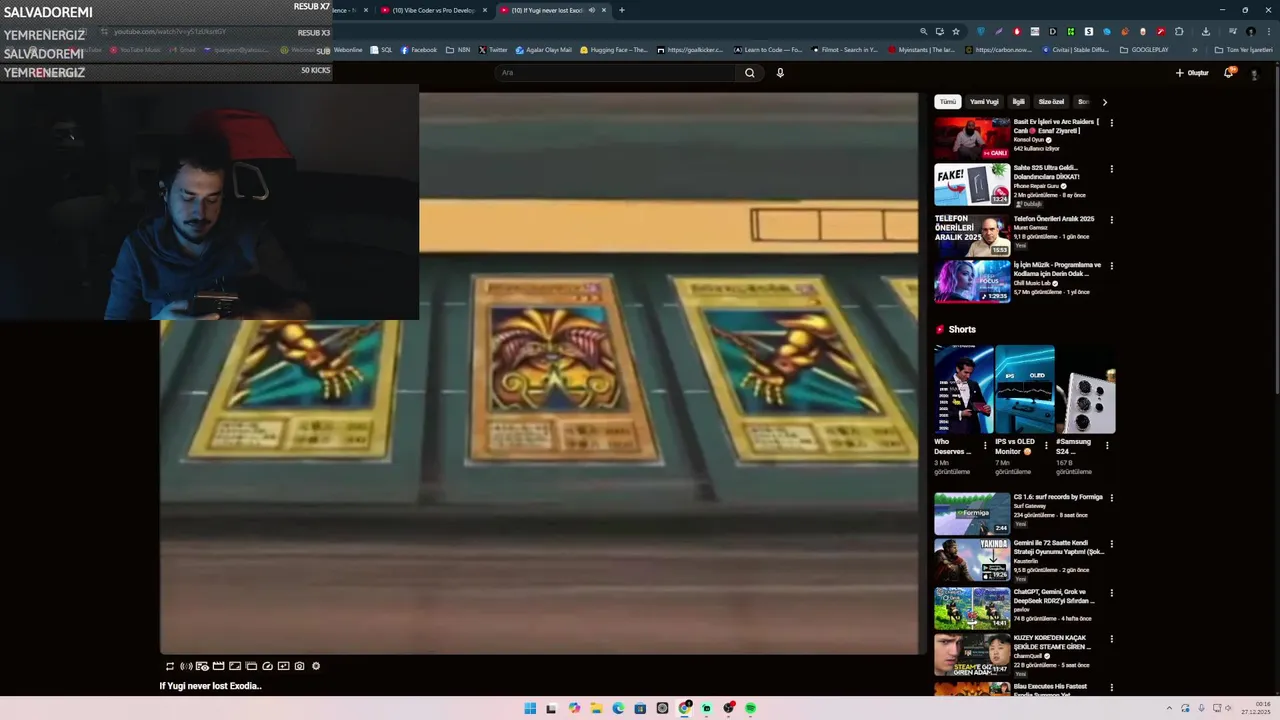Open Spotify from the taskbar
This screenshot has width=1280, height=720.
coord(750,708)
